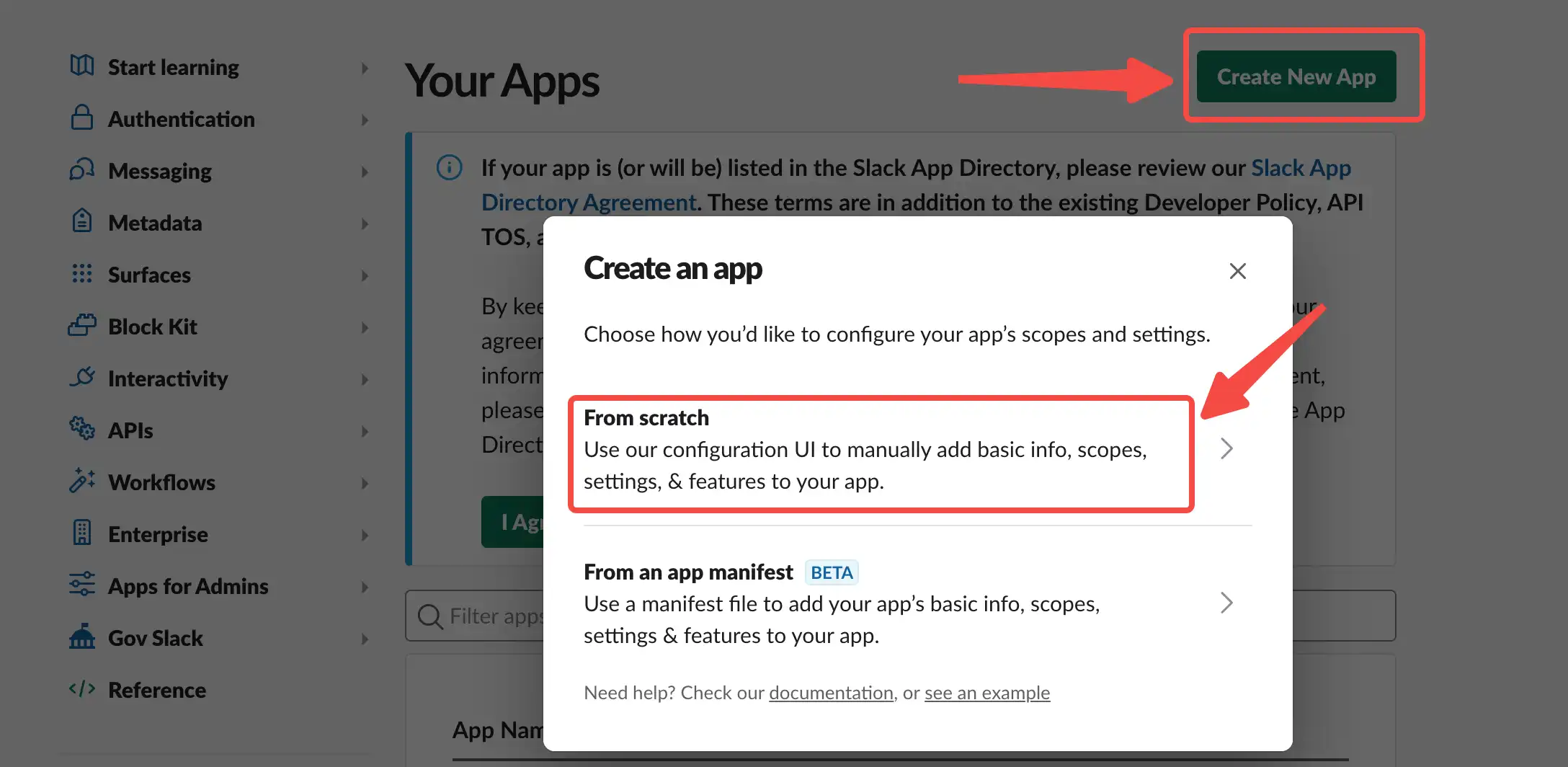This screenshot has width=1568, height=767.
Task: Open the documentation link in dialog
Action: pyautogui.click(x=831, y=693)
